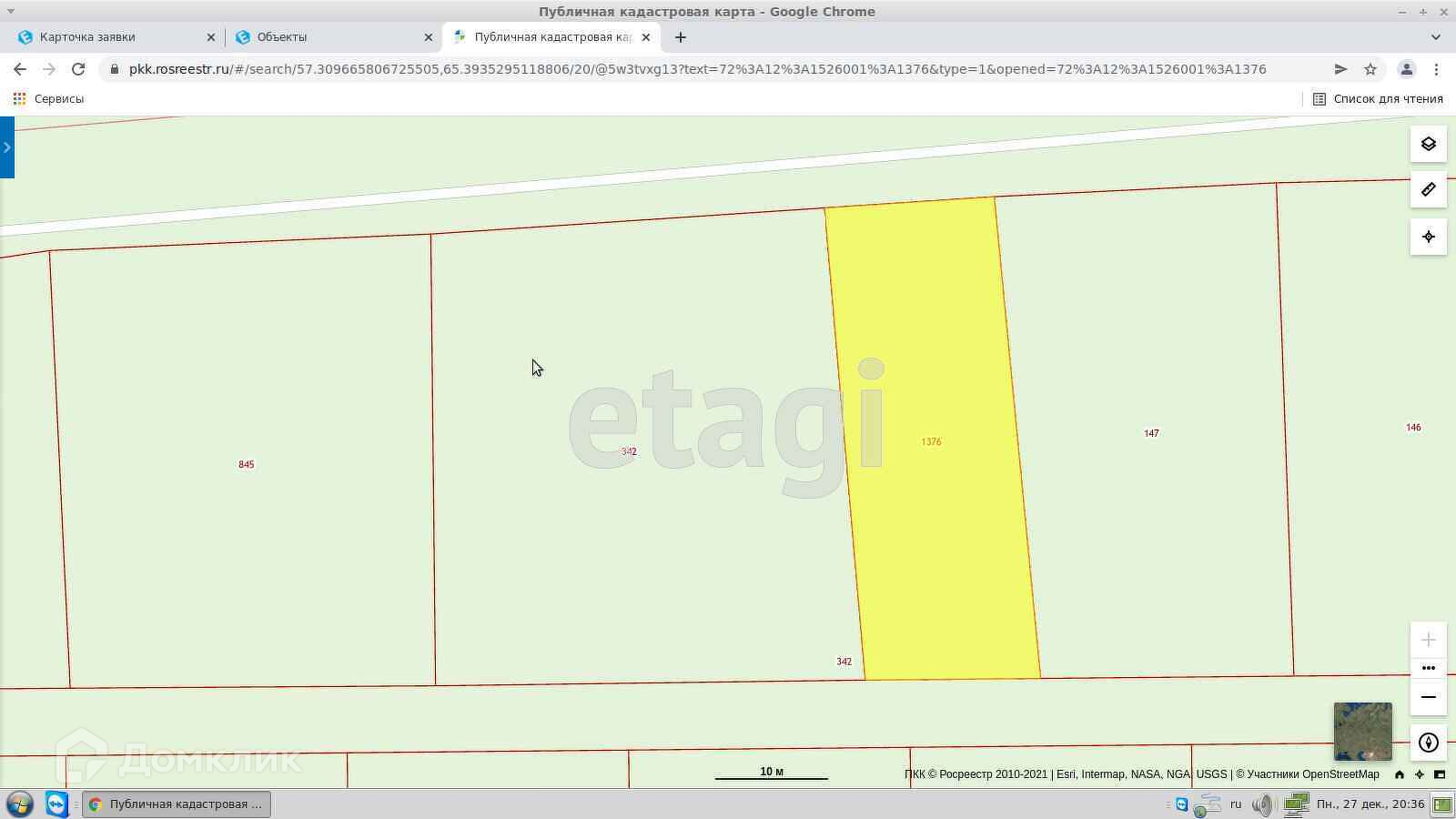Go forward to the next page
Screen dimensions: 1456x819
[49, 69]
